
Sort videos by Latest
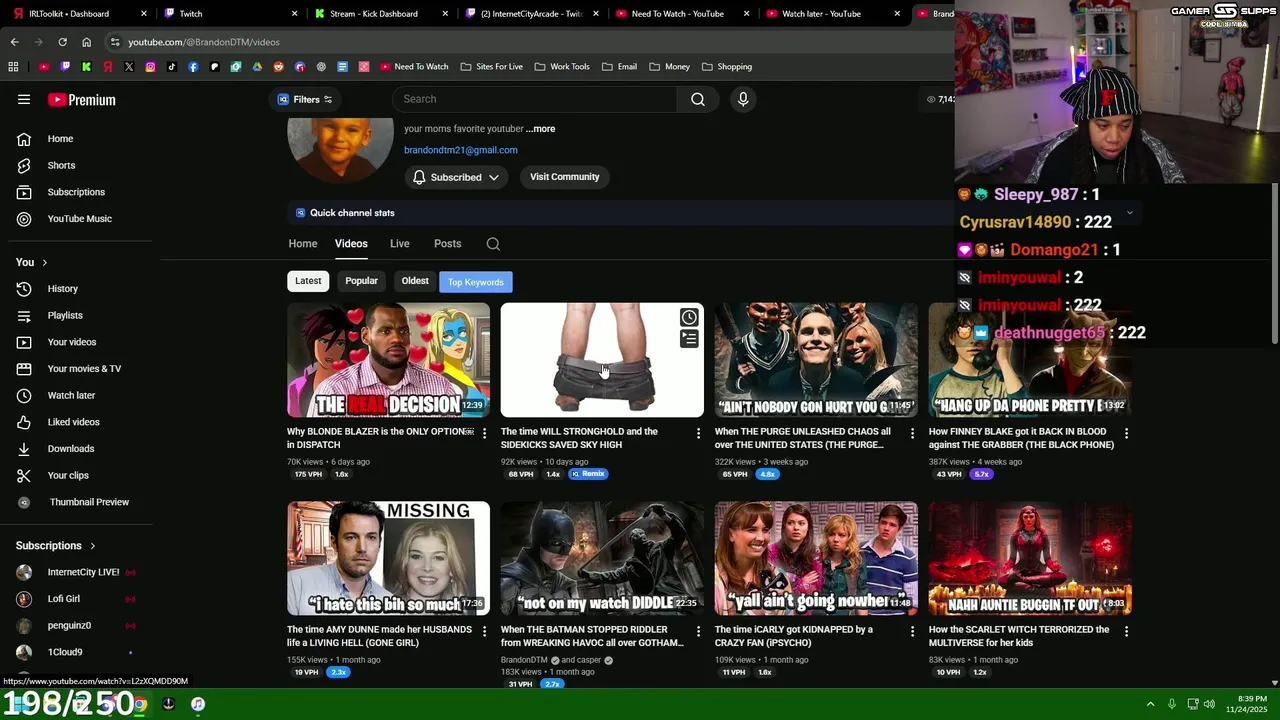tap(308, 281)
